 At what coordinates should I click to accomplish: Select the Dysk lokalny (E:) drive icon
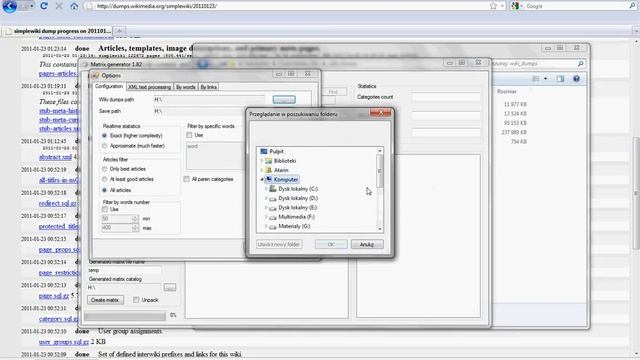point(273,208)
